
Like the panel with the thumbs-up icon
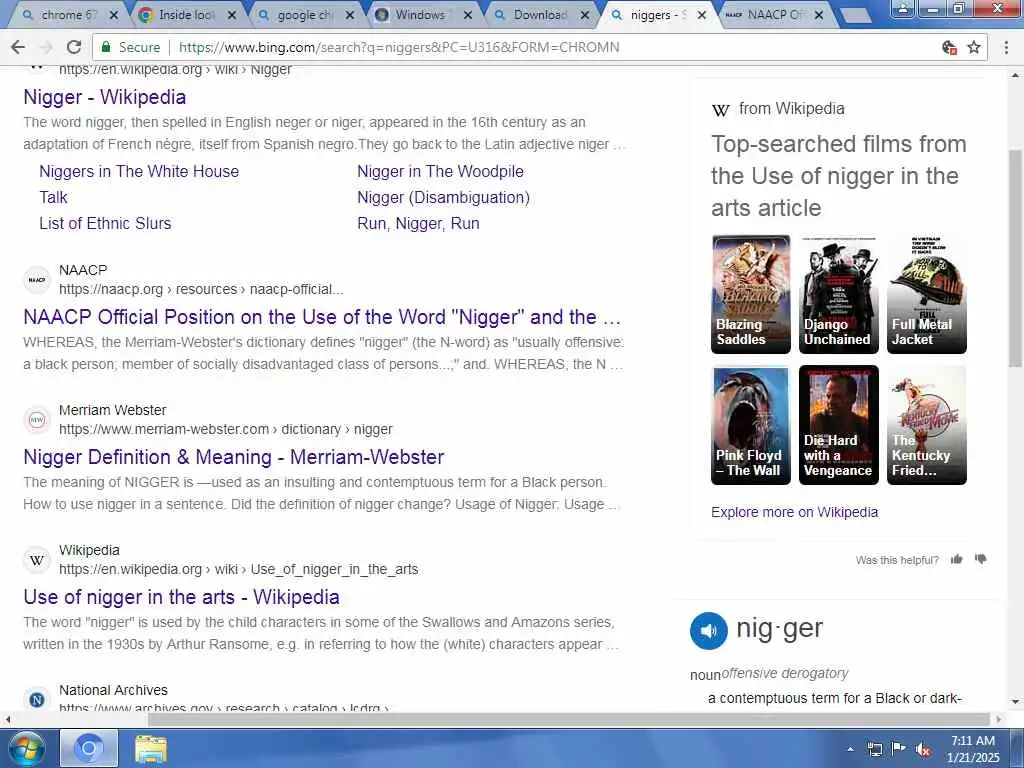(x=957, y=559)
